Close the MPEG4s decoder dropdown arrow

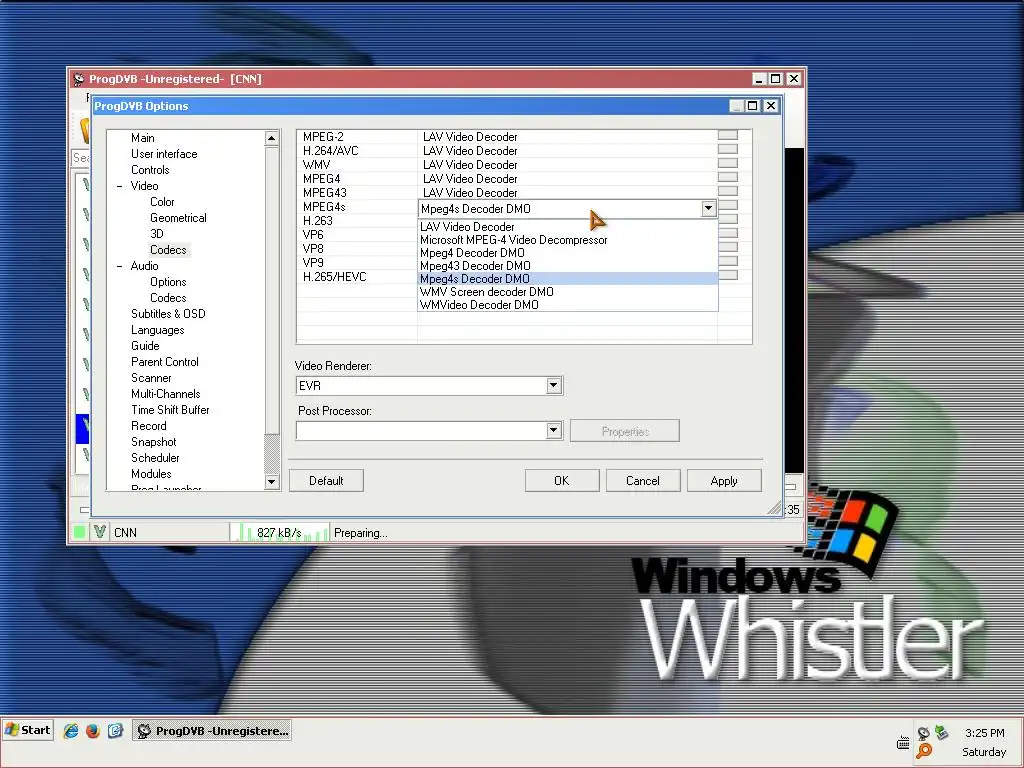click(x=709, y=208)
